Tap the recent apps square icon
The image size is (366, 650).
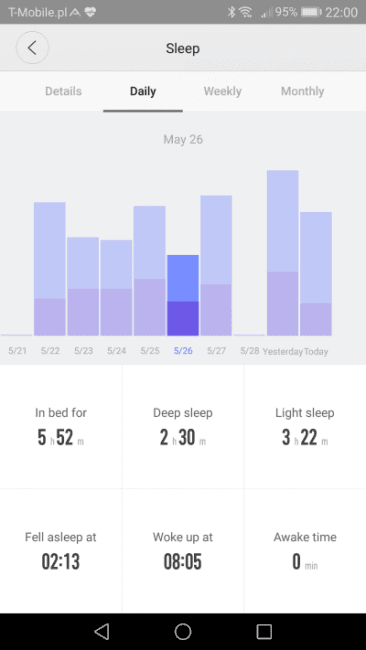pyautogui.click(x=264, y=631)
